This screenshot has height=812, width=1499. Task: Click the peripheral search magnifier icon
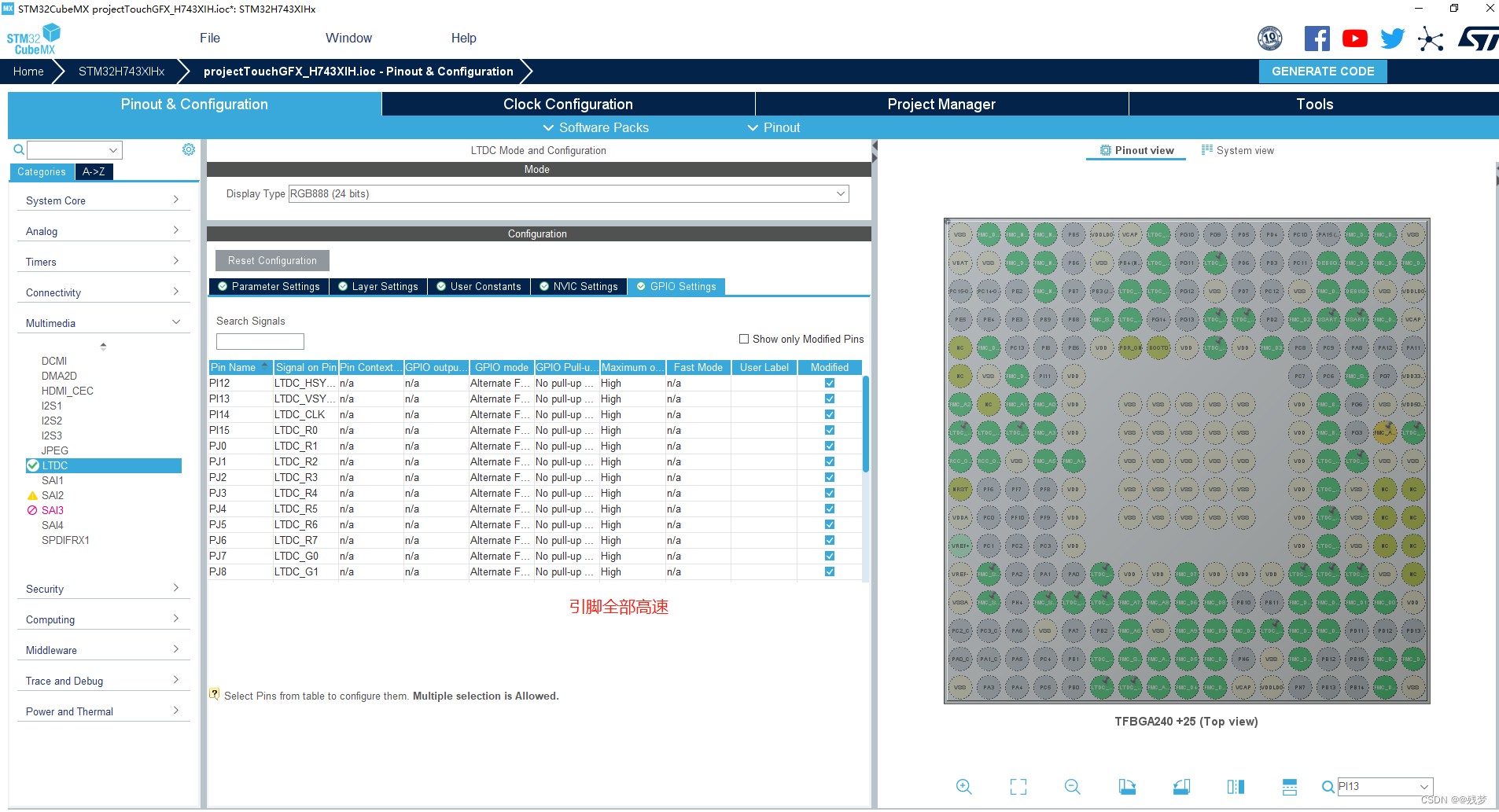click(19, 149)
